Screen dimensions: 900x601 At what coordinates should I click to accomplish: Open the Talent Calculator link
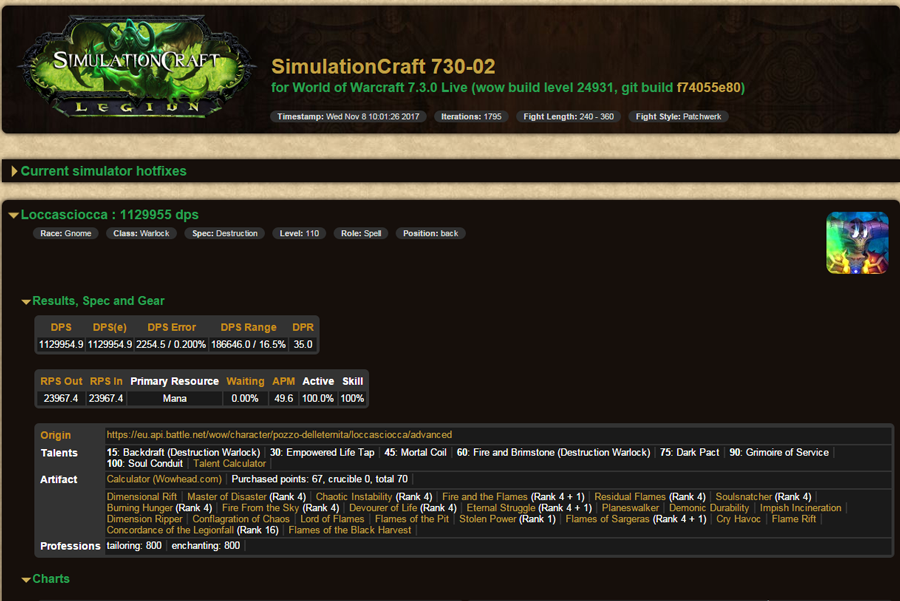tap(230, 463)
